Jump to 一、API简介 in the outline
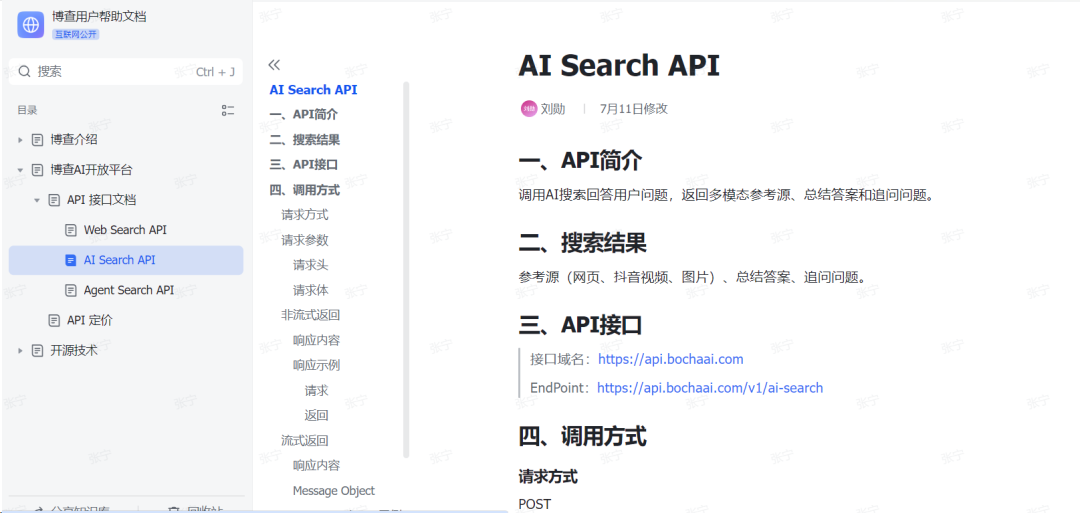The height and width of the screenshot is (513, 1080). (304, 115)
